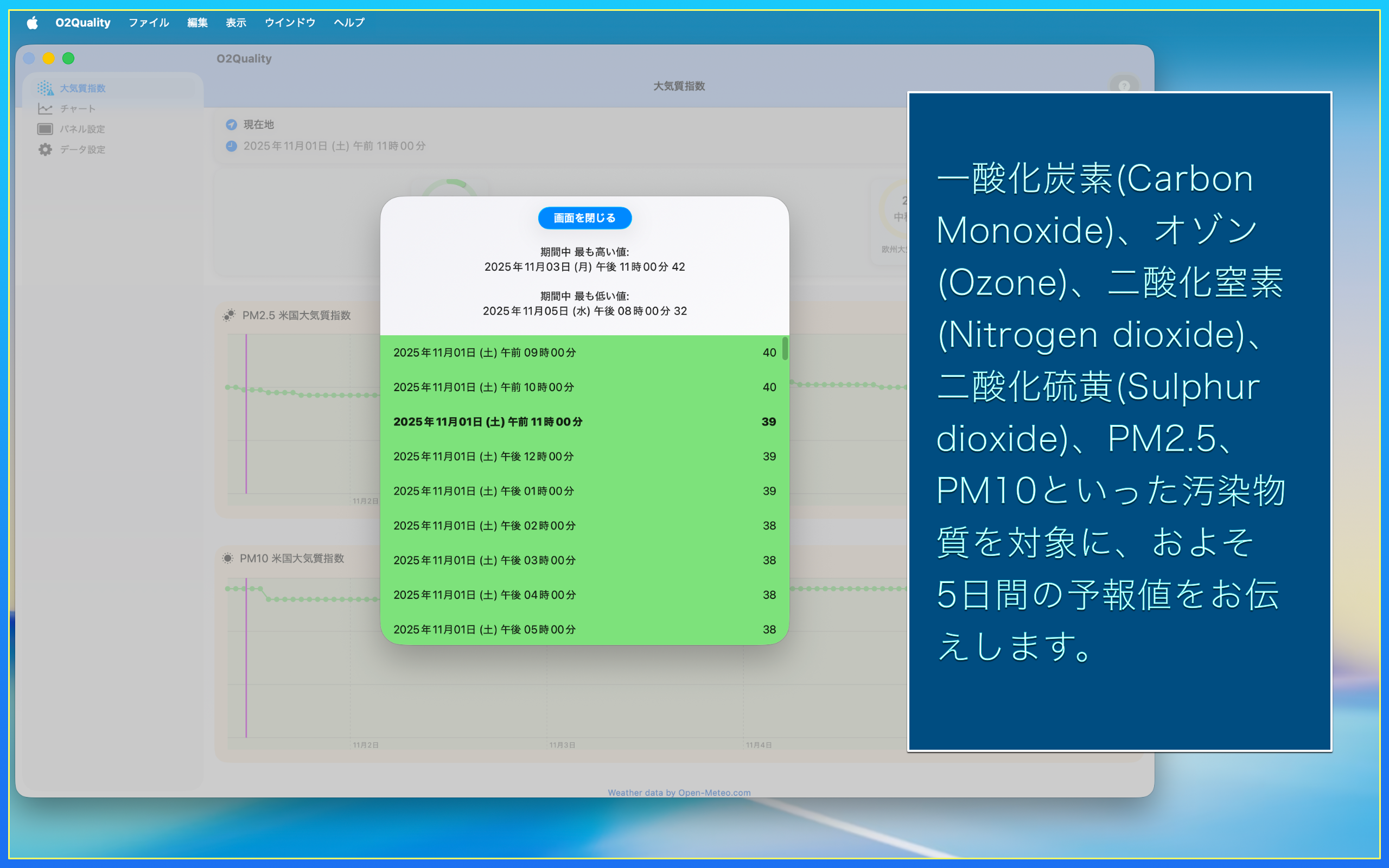
Task: Click the PM10 米国大気質指数 chart title
Action: [291, 558]
